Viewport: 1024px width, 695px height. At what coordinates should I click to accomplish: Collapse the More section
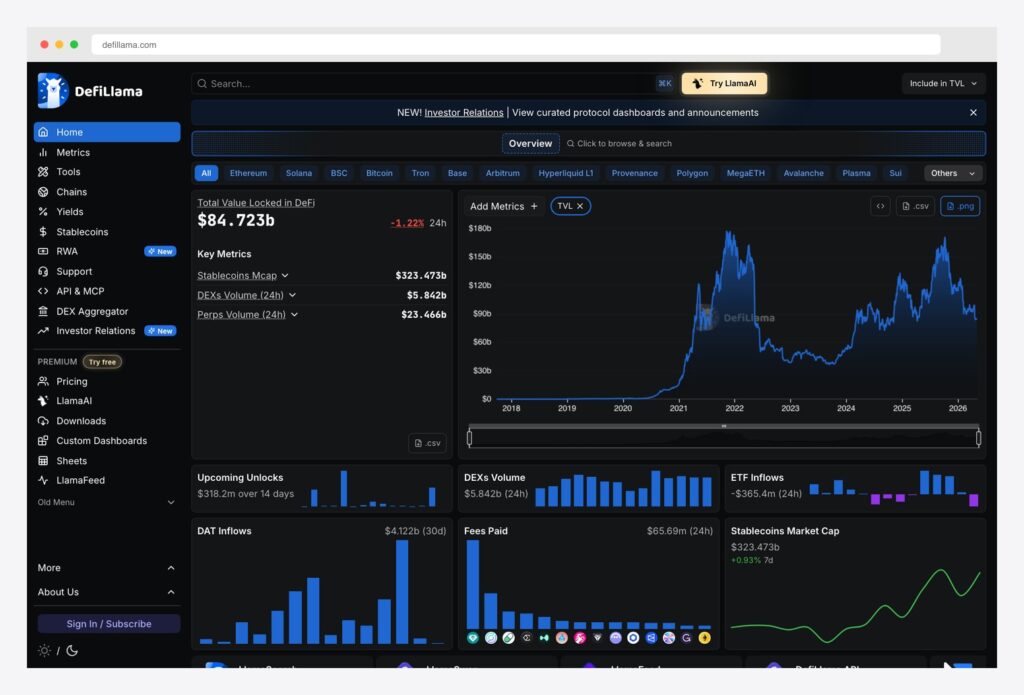[106, 568]
